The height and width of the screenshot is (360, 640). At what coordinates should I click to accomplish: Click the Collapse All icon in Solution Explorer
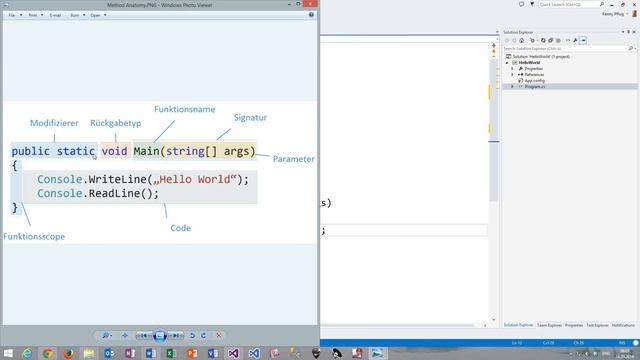pos(551,40)
